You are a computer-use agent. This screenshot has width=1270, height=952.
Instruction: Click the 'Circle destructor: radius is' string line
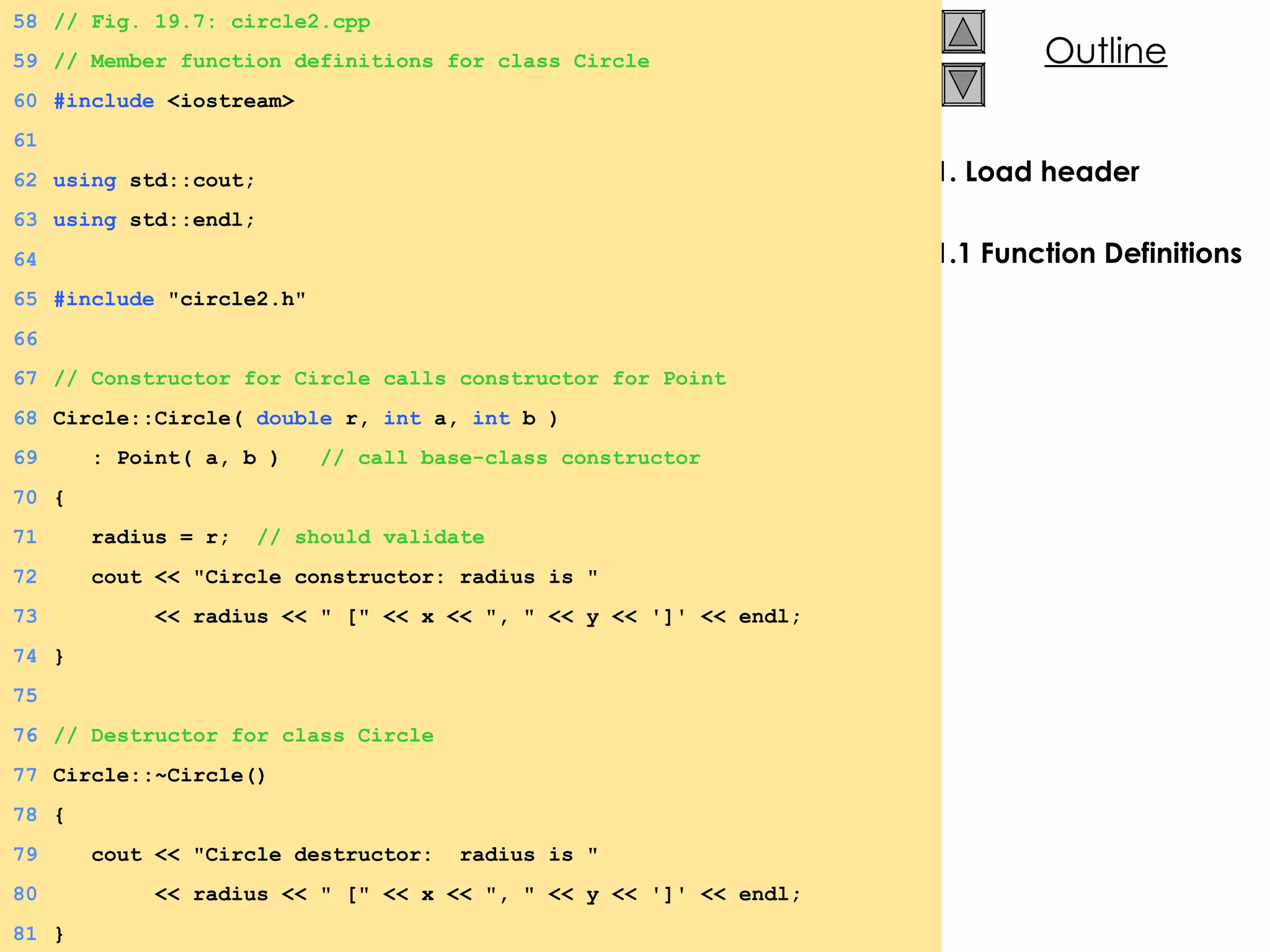tap(345, 855)
